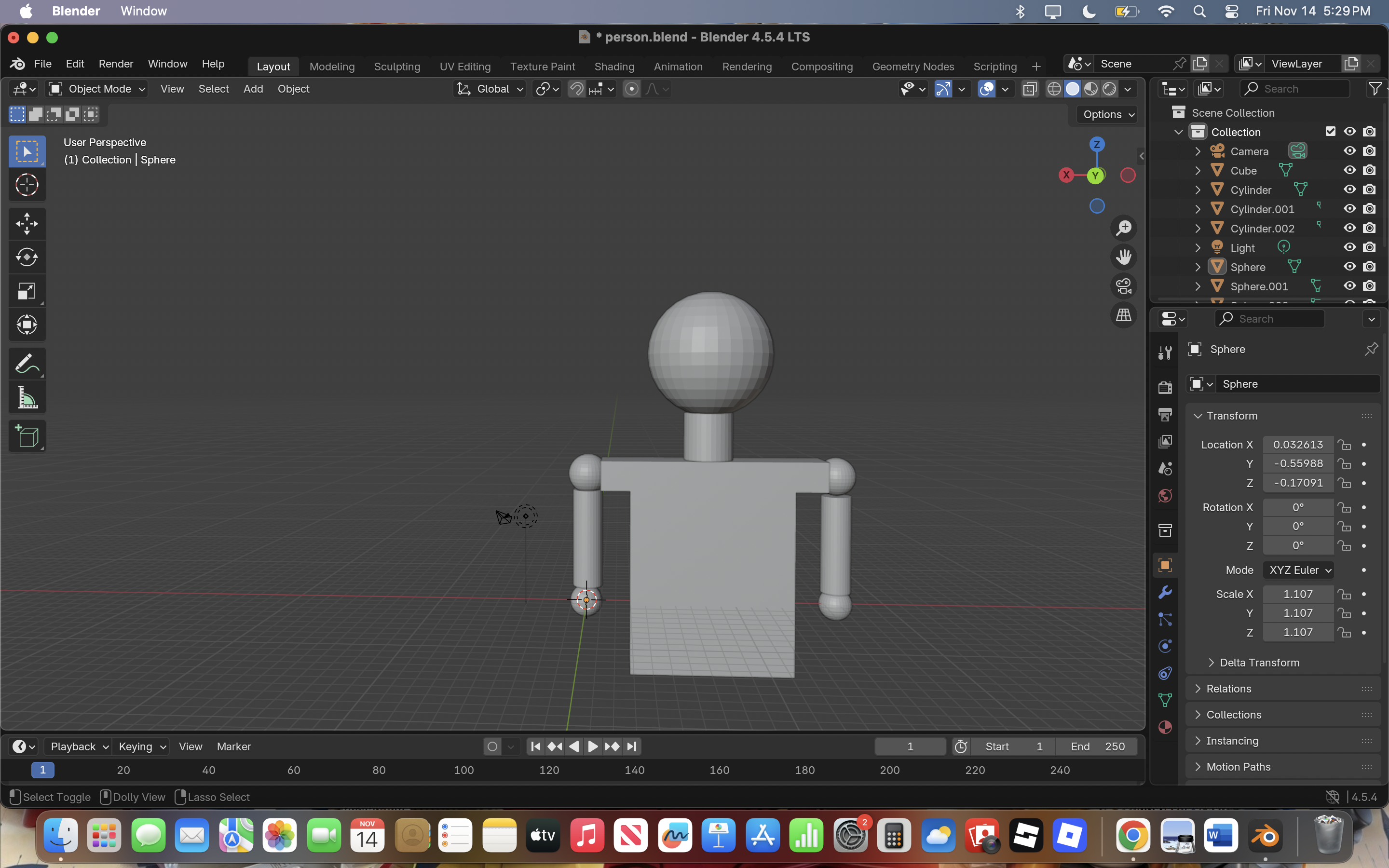Screen dimensions: 1389x868
Task: Open the Object Mode dropdown
Action: (96, 89)
